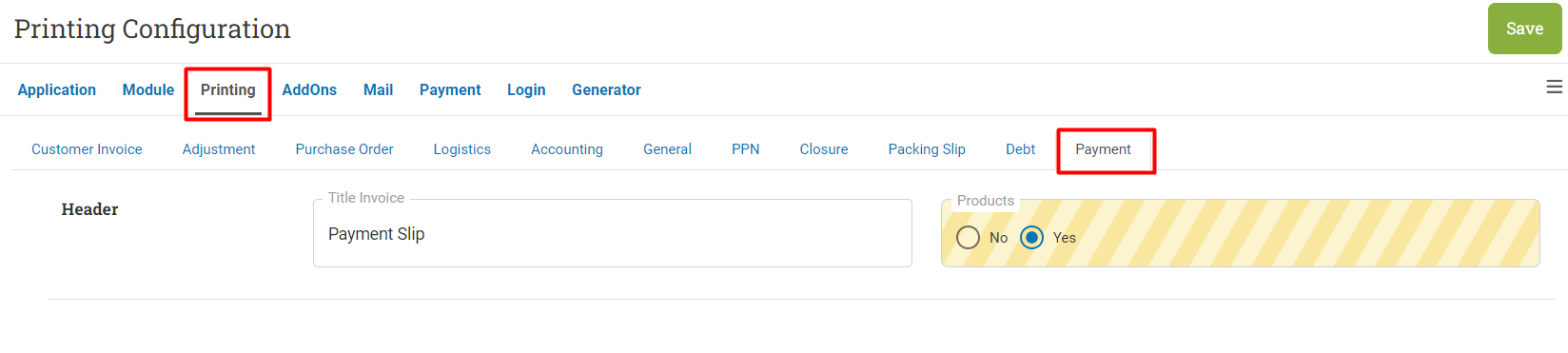Select the Generator tab
This screenshot has height=353, width=1568.
coord(606,89)
